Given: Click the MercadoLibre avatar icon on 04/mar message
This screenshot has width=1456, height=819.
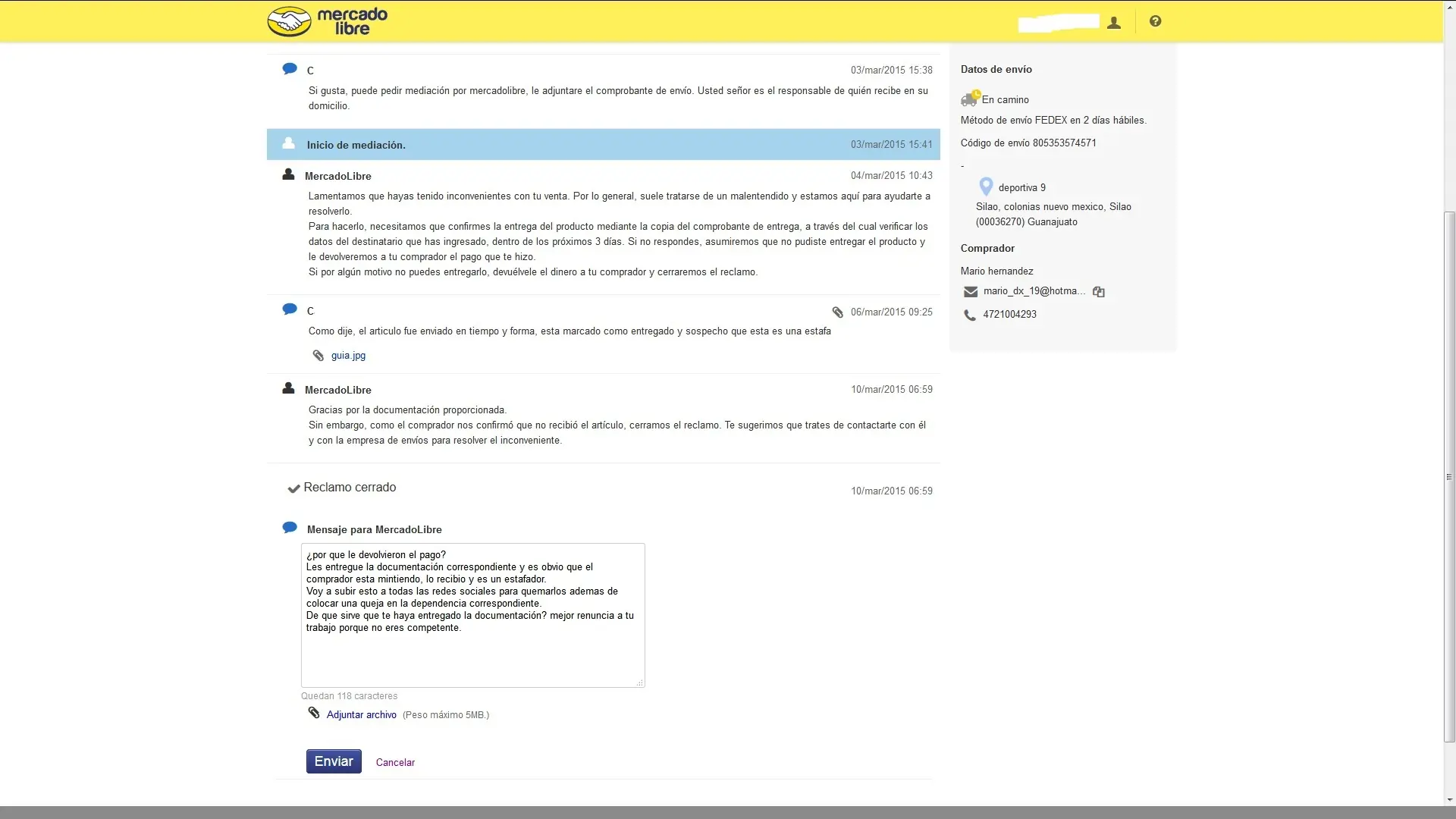Looking at the screenshot, I should click(288, 174).
